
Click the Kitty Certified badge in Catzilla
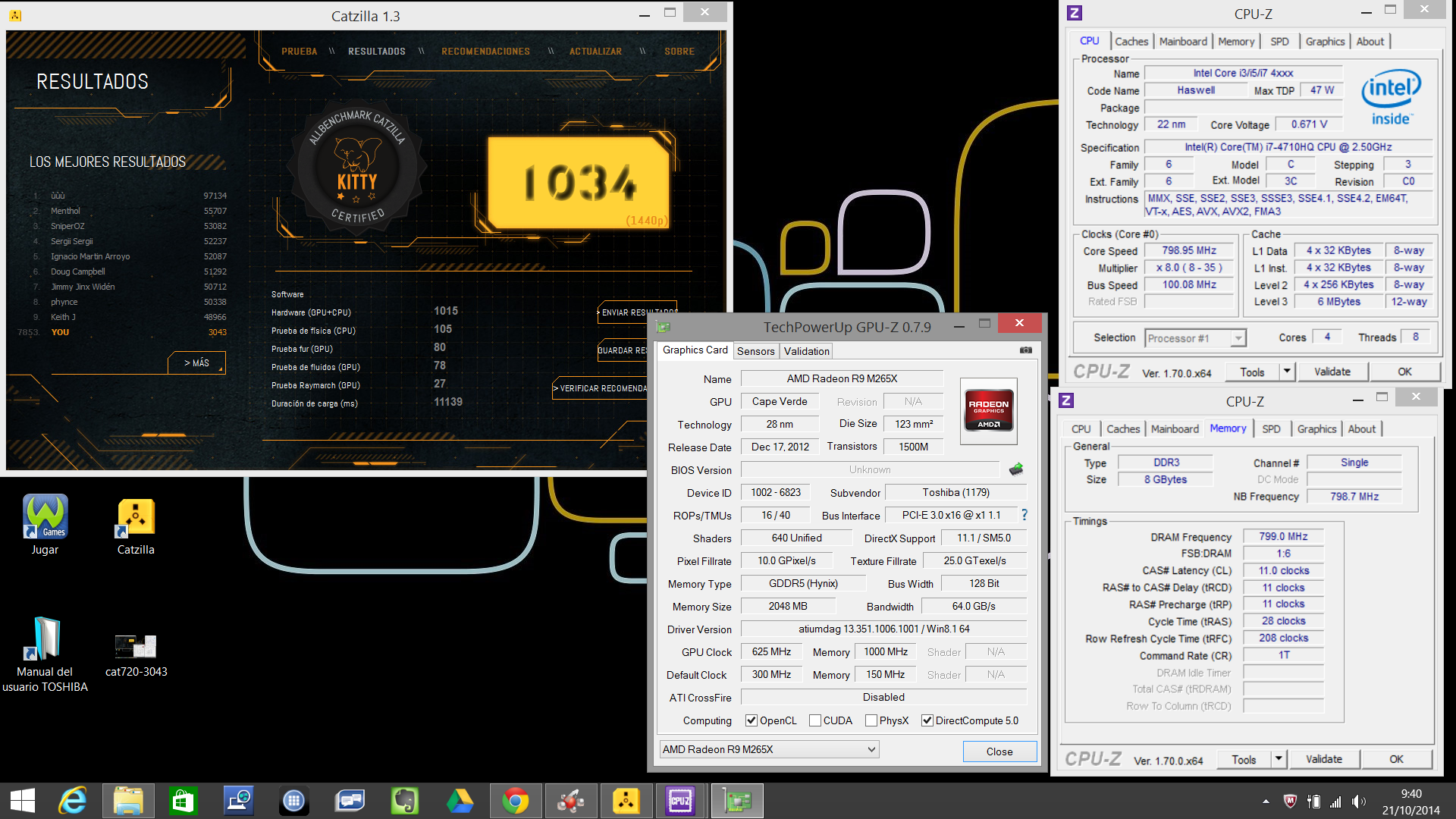click(357, 168)
